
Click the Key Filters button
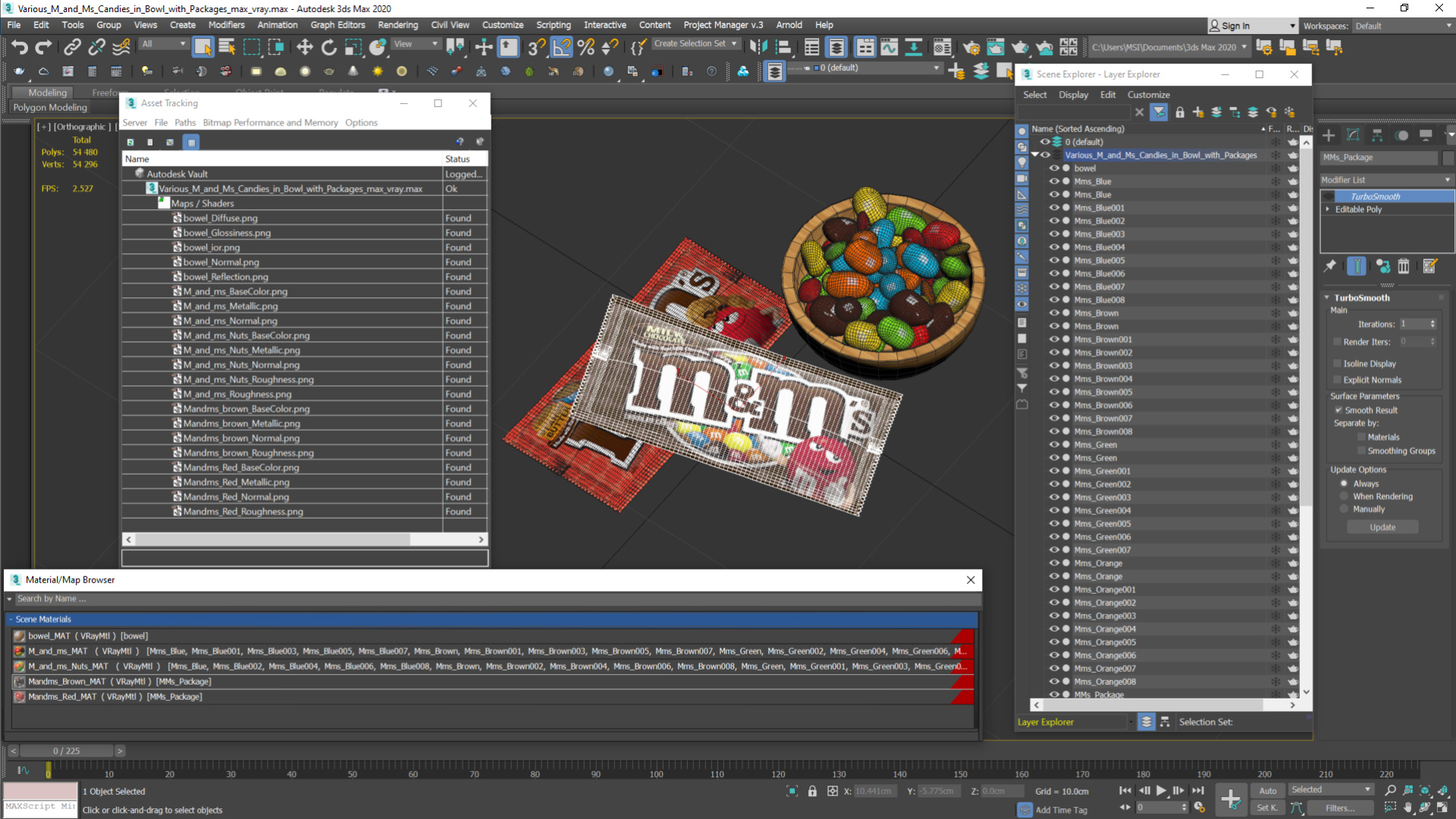pos(1341,808)
